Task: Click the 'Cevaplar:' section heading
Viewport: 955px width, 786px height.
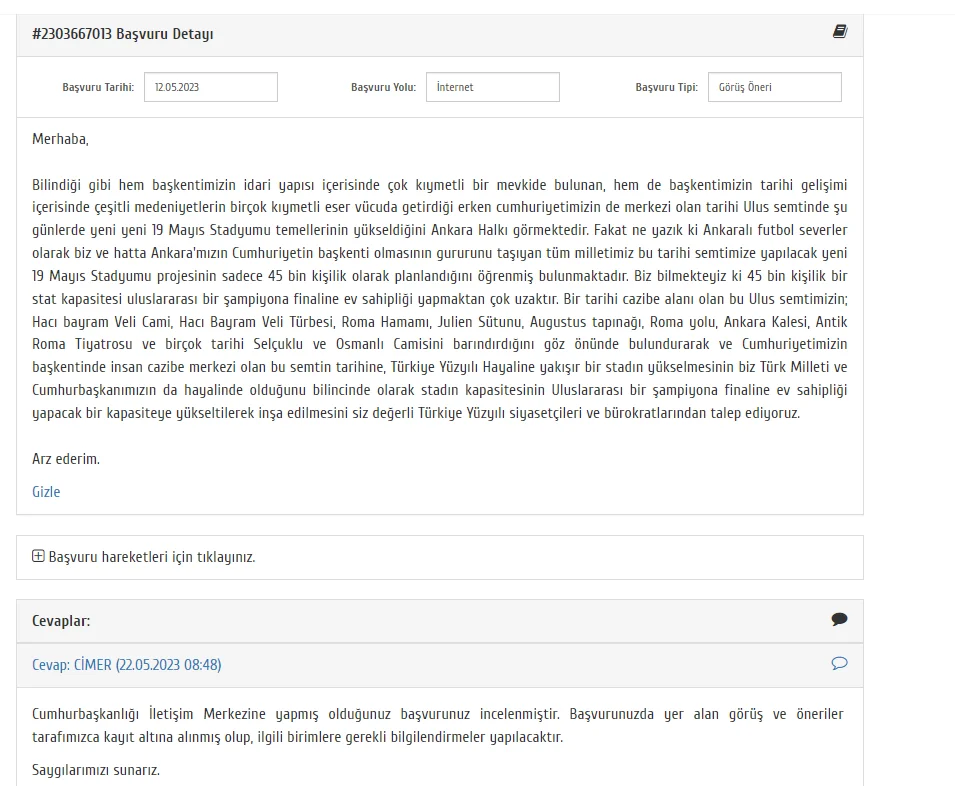Action: coord(61,621)
